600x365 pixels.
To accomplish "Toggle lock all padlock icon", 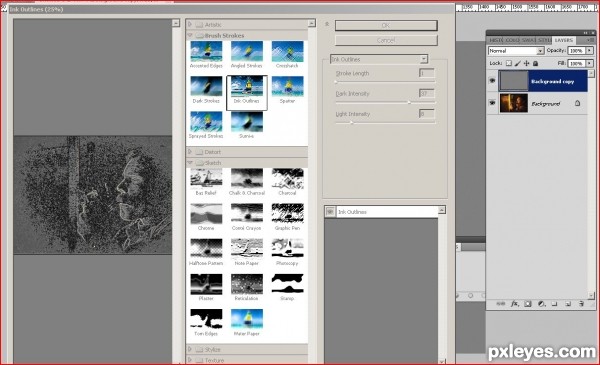I will click(535, 64).
